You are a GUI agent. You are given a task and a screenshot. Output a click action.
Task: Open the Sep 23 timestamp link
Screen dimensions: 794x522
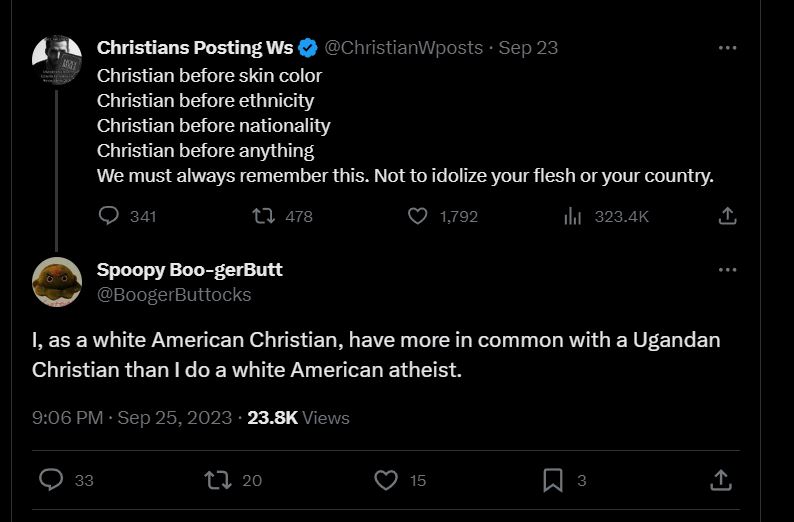528,48
